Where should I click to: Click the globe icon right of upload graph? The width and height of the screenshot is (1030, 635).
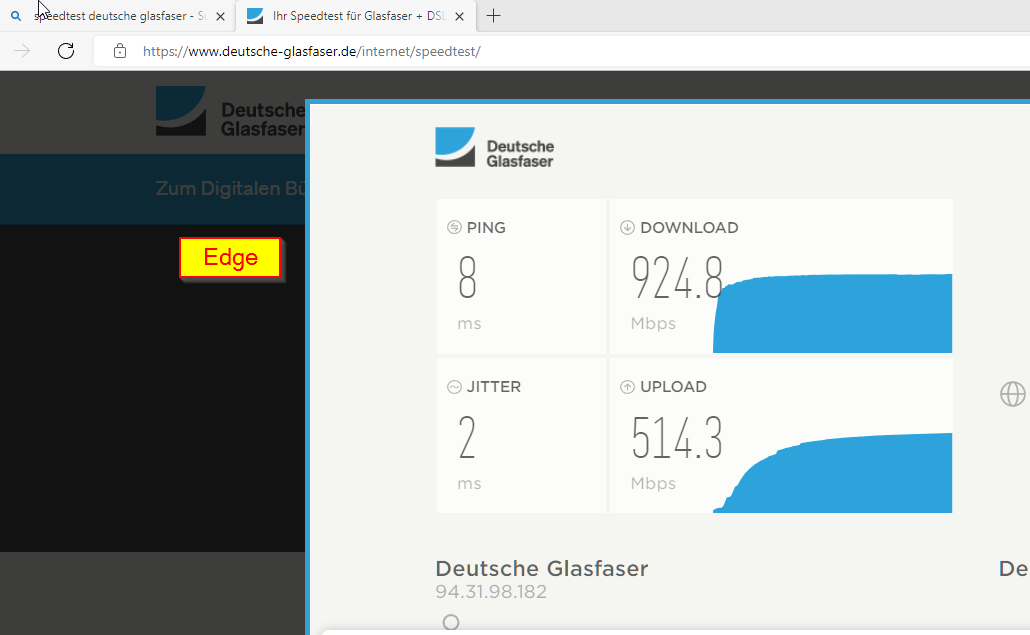click(x=1012, y=394)
